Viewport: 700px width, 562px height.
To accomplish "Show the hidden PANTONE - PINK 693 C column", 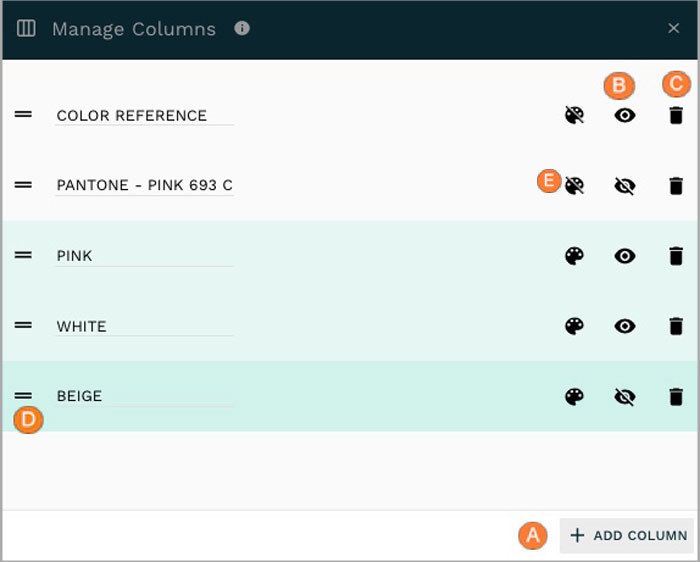I will [625, 186].
